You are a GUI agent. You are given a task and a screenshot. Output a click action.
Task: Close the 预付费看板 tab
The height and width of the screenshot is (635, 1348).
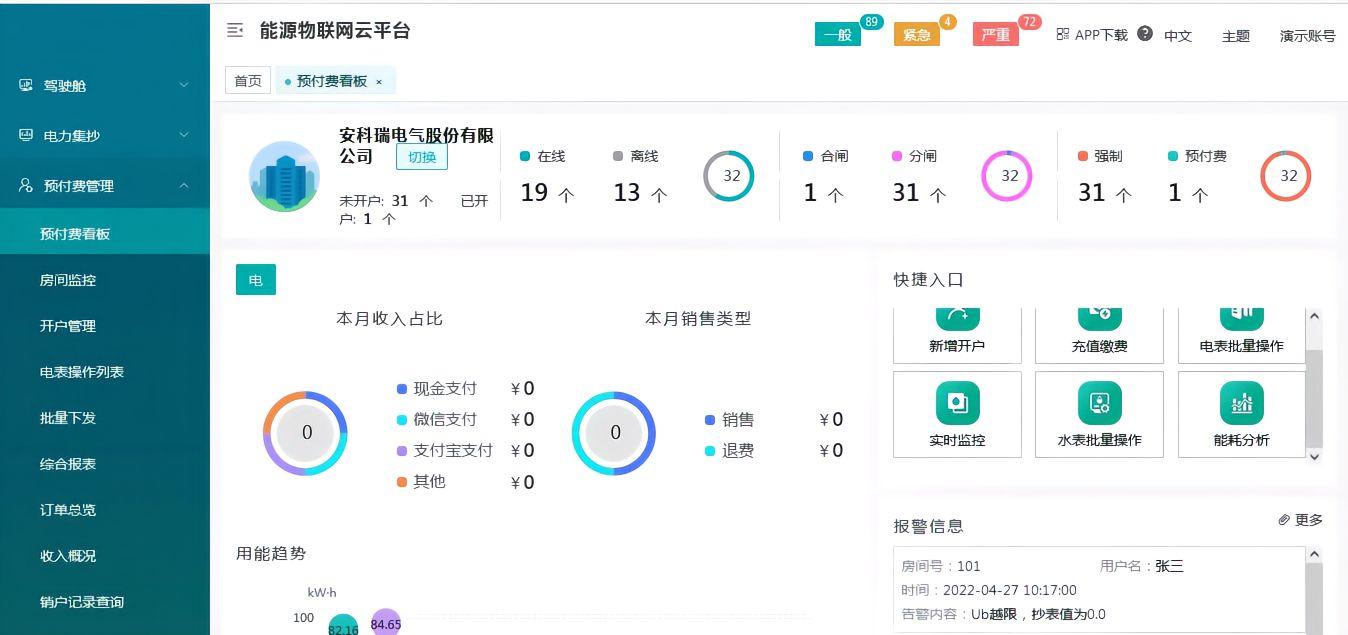click(379, 82)
